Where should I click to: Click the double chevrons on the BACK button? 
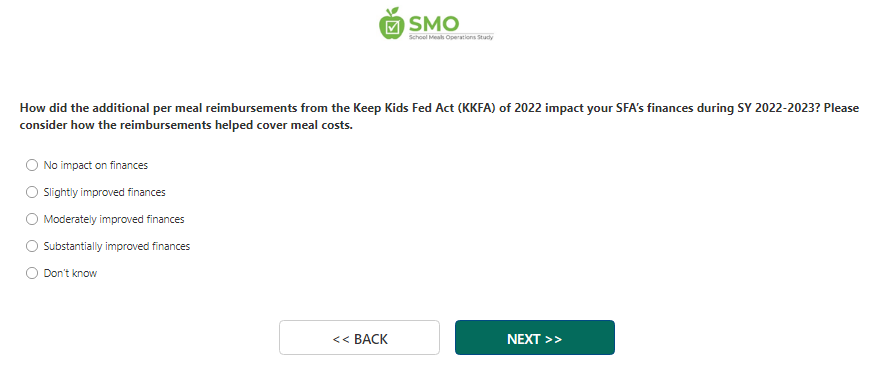(341, 339)
